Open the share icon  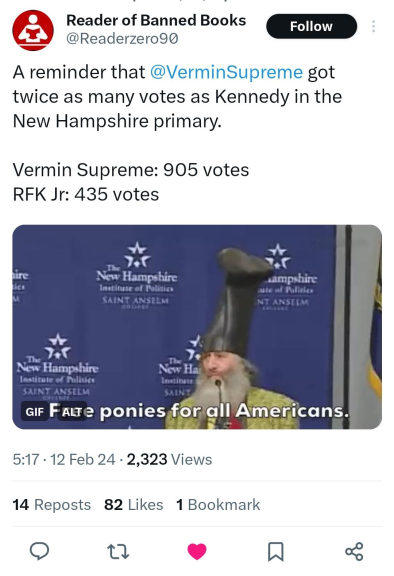tap(354, 551)
